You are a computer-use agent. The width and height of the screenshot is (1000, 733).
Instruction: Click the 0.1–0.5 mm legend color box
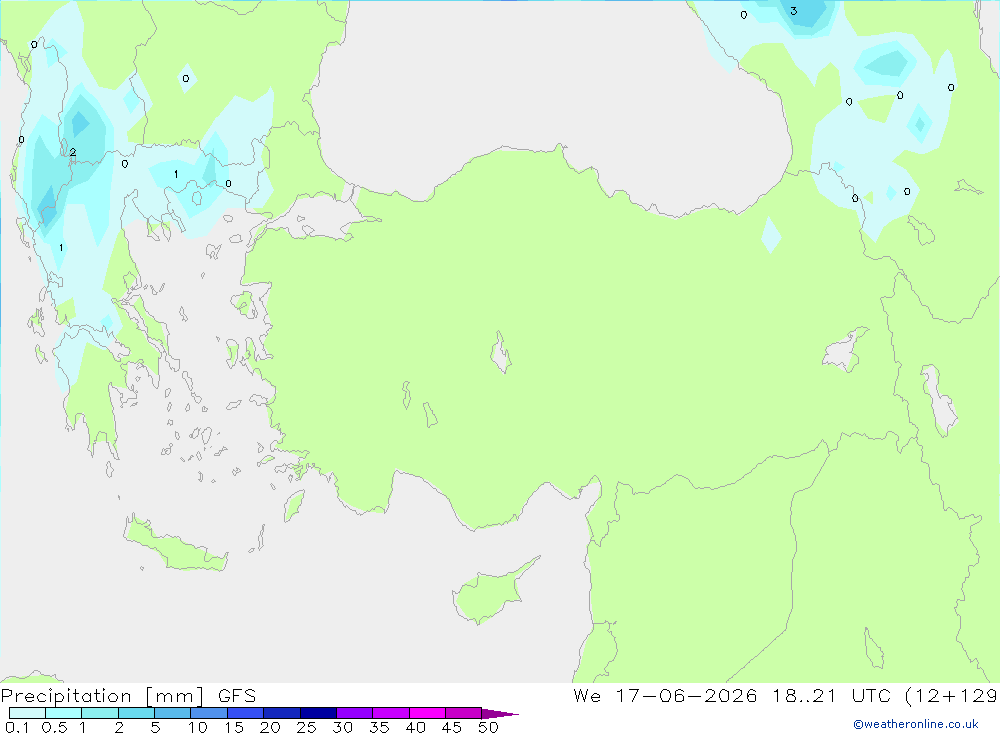pyautogui.click(x=27, y=713)
